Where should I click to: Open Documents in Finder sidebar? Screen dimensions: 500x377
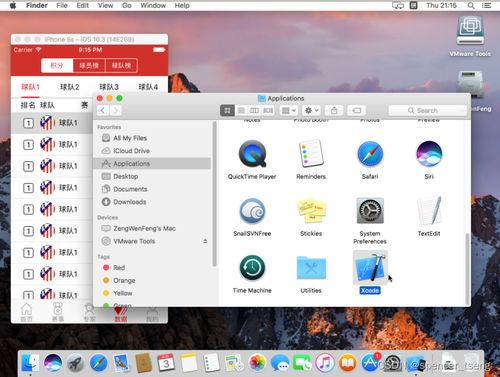pyautogui.click(x=152, y=189)
